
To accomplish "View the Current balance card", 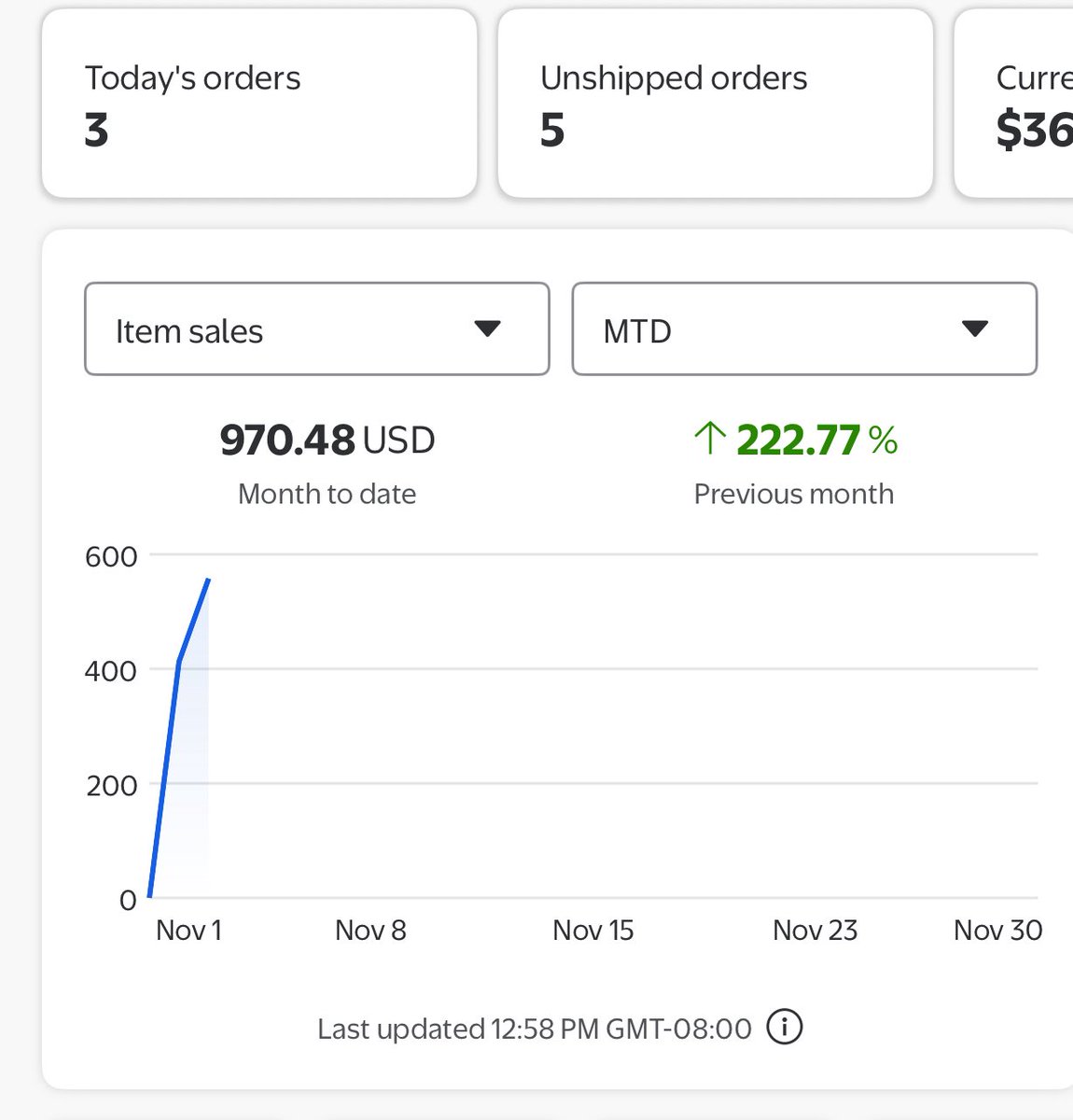I will tap(1026, 103).
